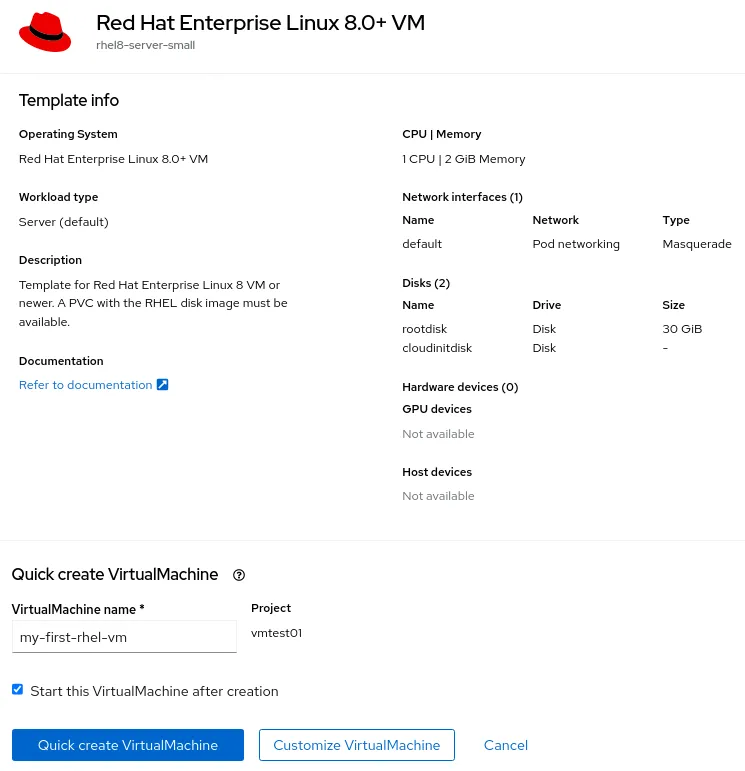This screenshot has height=771, width=745.
Task: Click the Pod networking cell
Action: (576, 244)
